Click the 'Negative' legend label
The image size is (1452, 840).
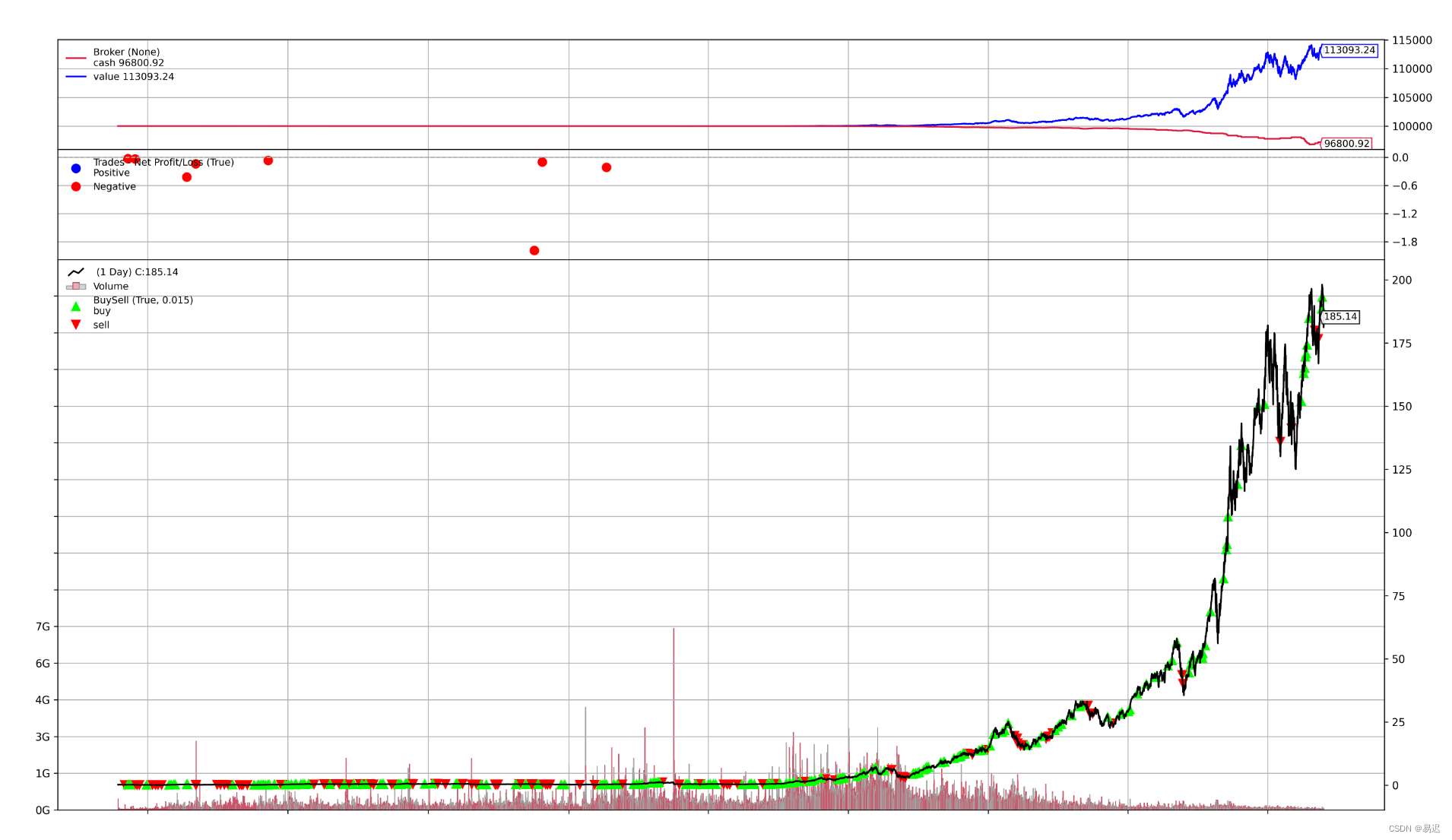tap(115, 187)
